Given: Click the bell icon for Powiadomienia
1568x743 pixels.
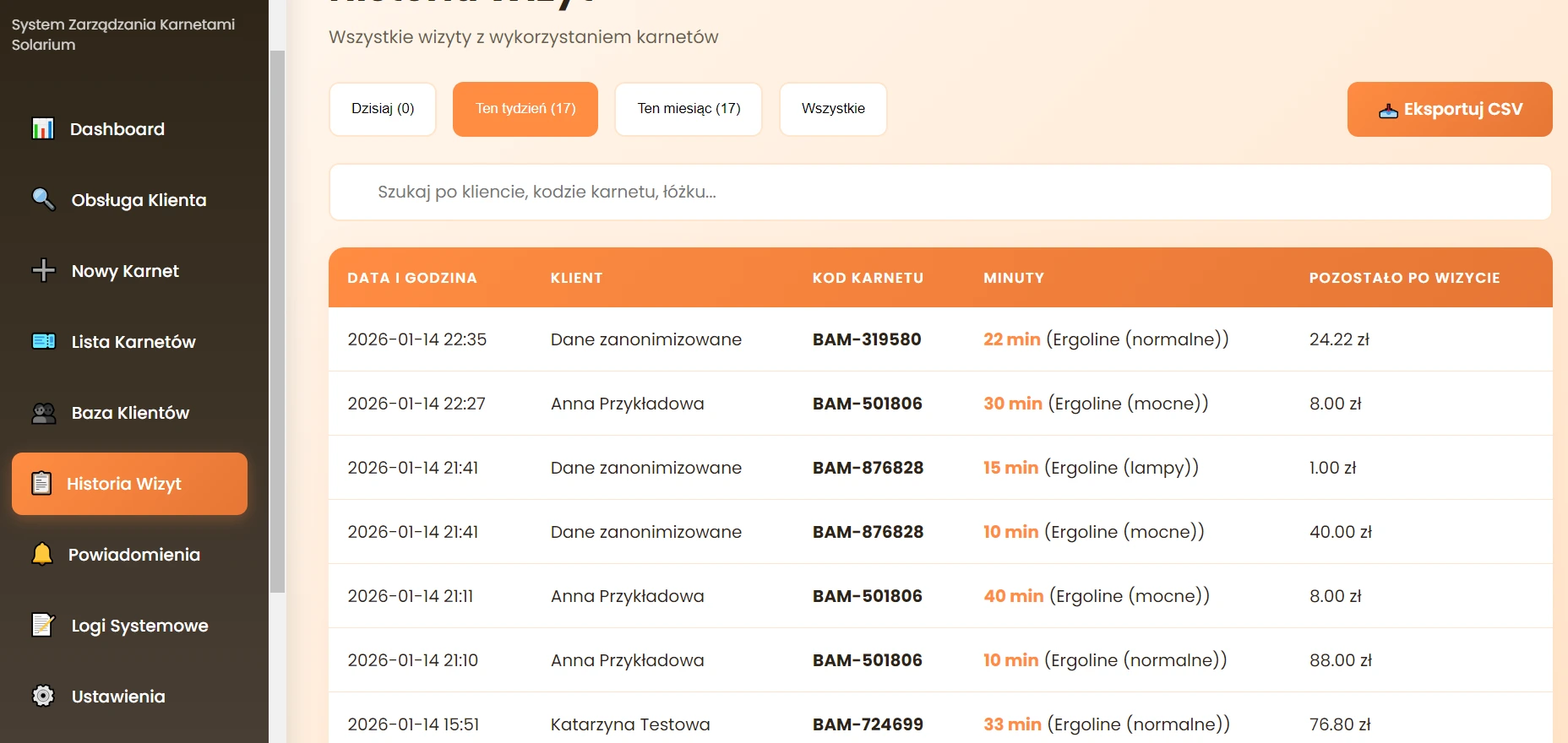Looking at the screenshot, I should [41, 554].
